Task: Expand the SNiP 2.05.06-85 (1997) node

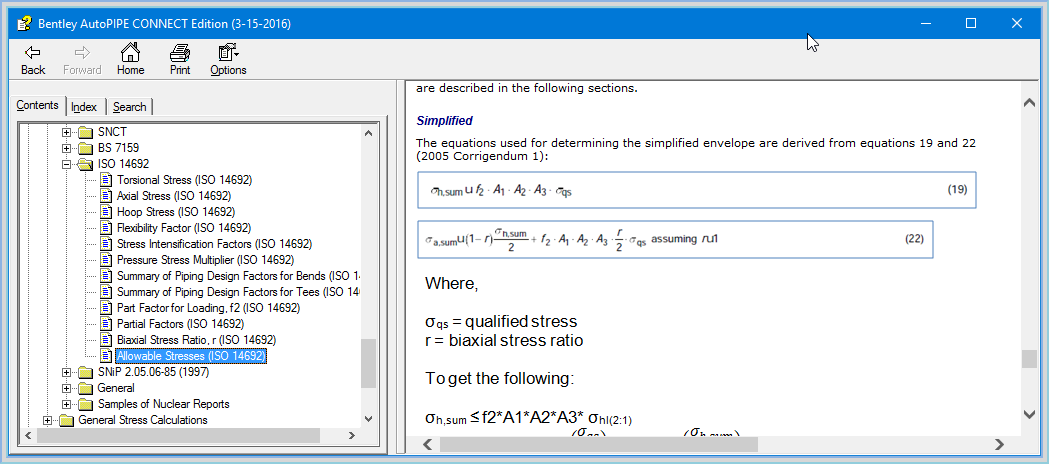Action: point(66,372)
